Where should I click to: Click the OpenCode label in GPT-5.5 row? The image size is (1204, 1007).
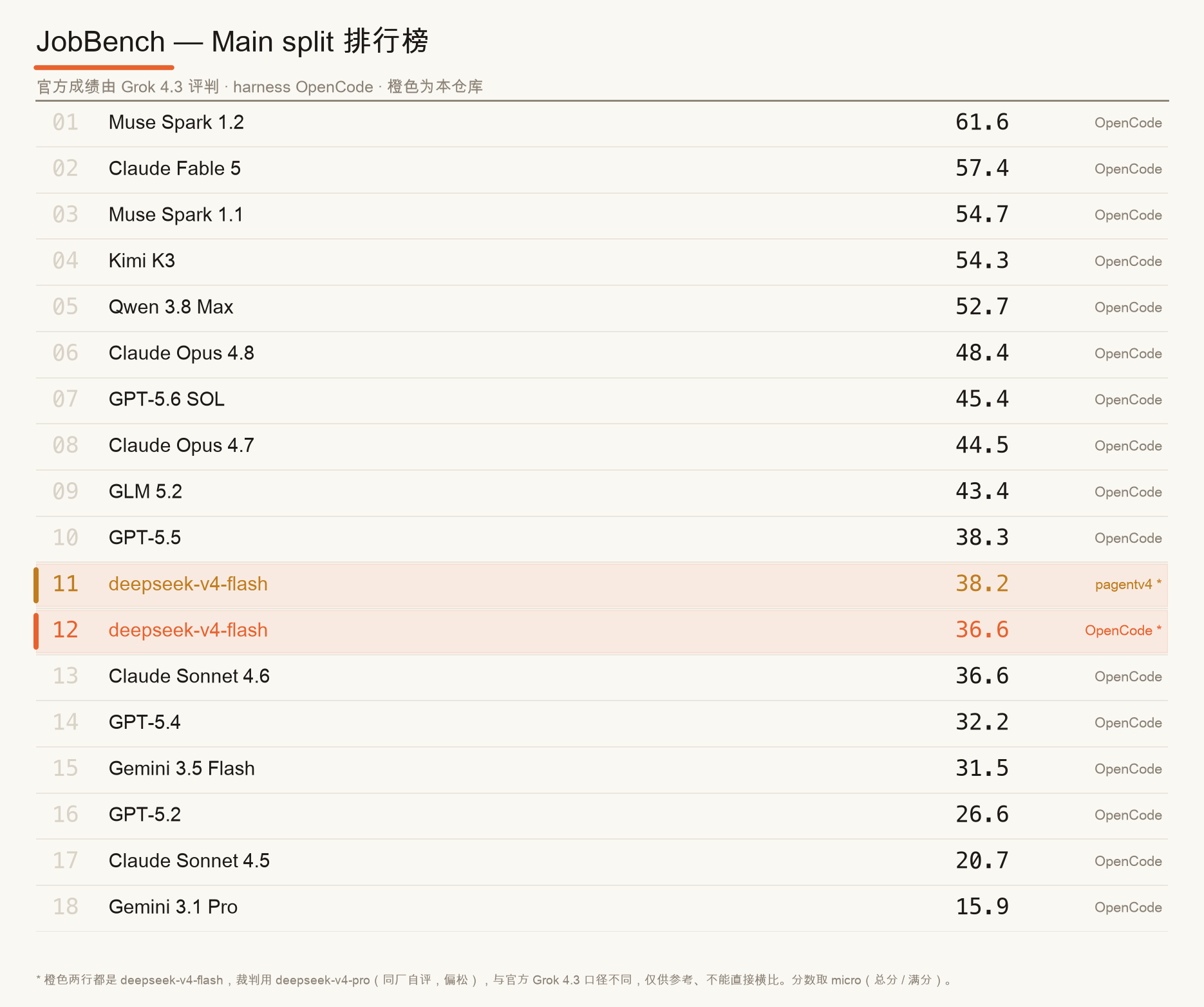tap(1128, 538)
